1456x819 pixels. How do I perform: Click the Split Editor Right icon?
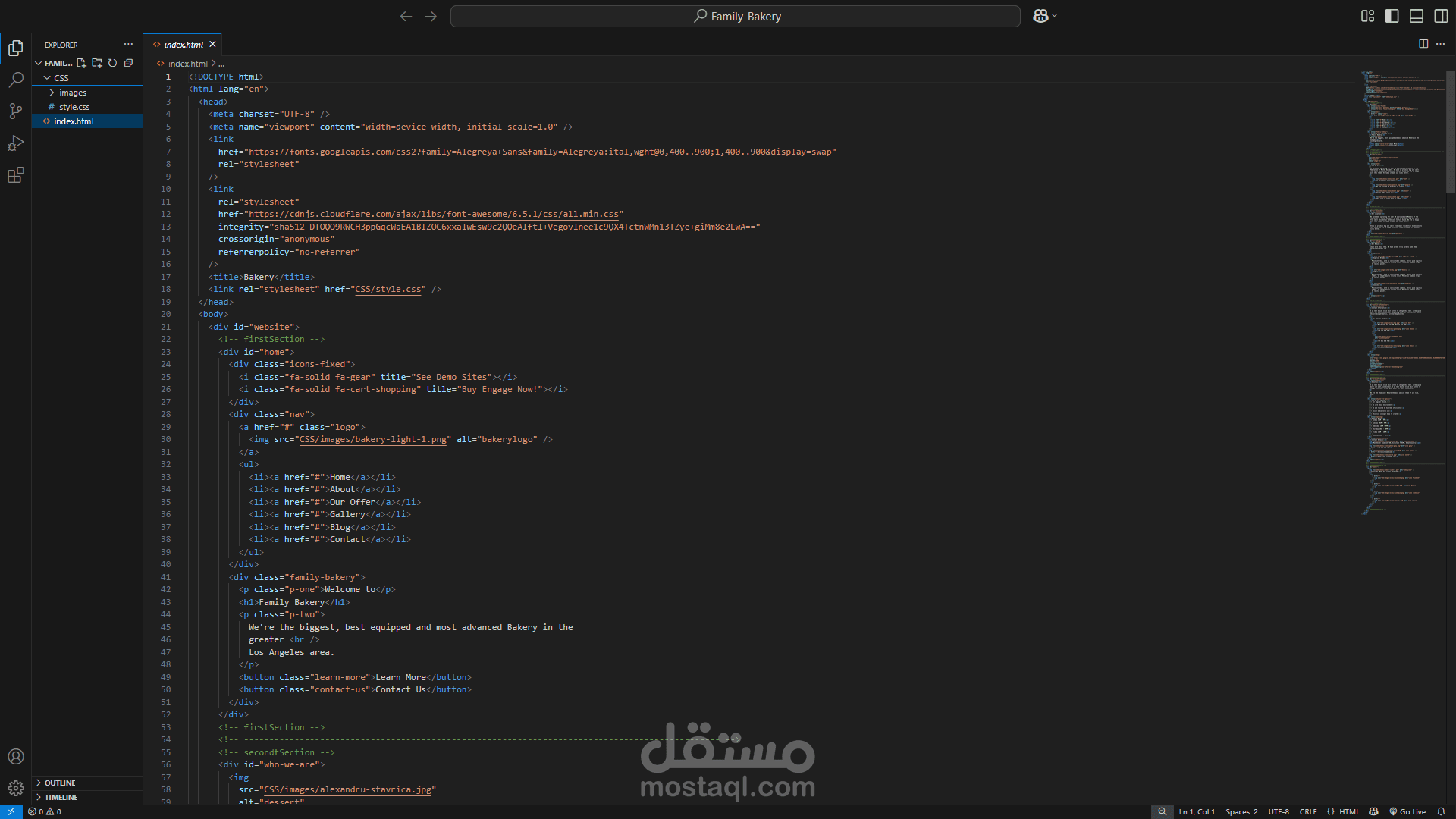(x=1423, y=44)
